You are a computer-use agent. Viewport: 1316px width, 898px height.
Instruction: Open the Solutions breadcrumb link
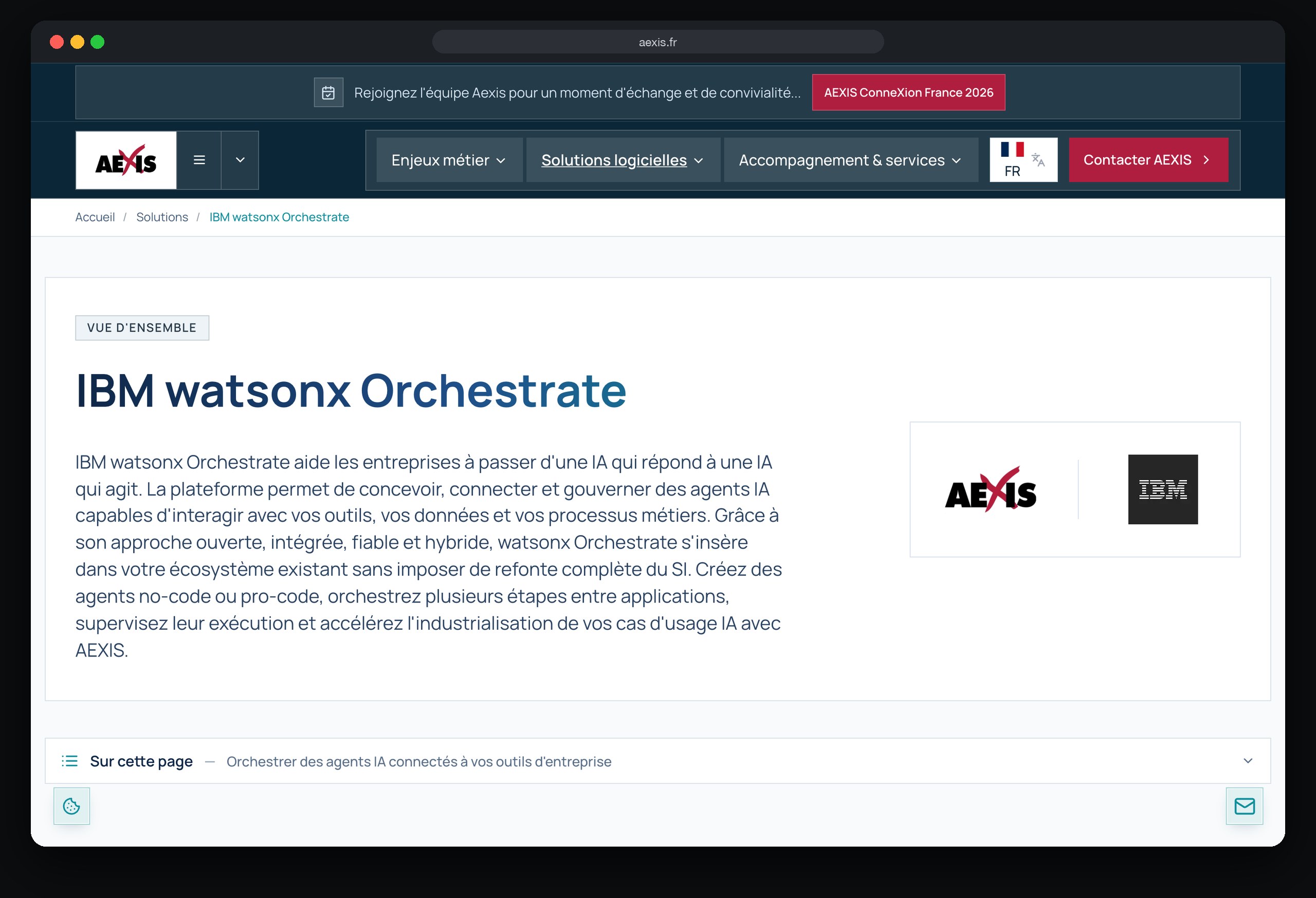click(x=162, y=217)
